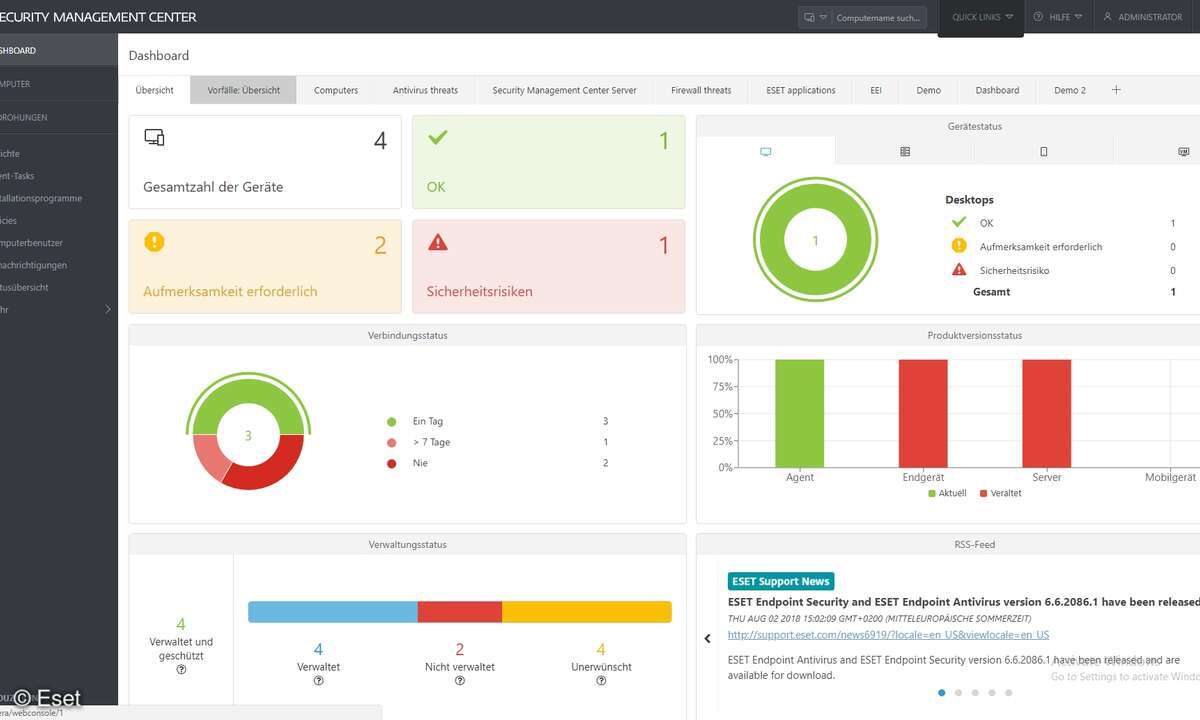
Task: Click the green Agent bar in chart
Action: click(x=800, y=414)
